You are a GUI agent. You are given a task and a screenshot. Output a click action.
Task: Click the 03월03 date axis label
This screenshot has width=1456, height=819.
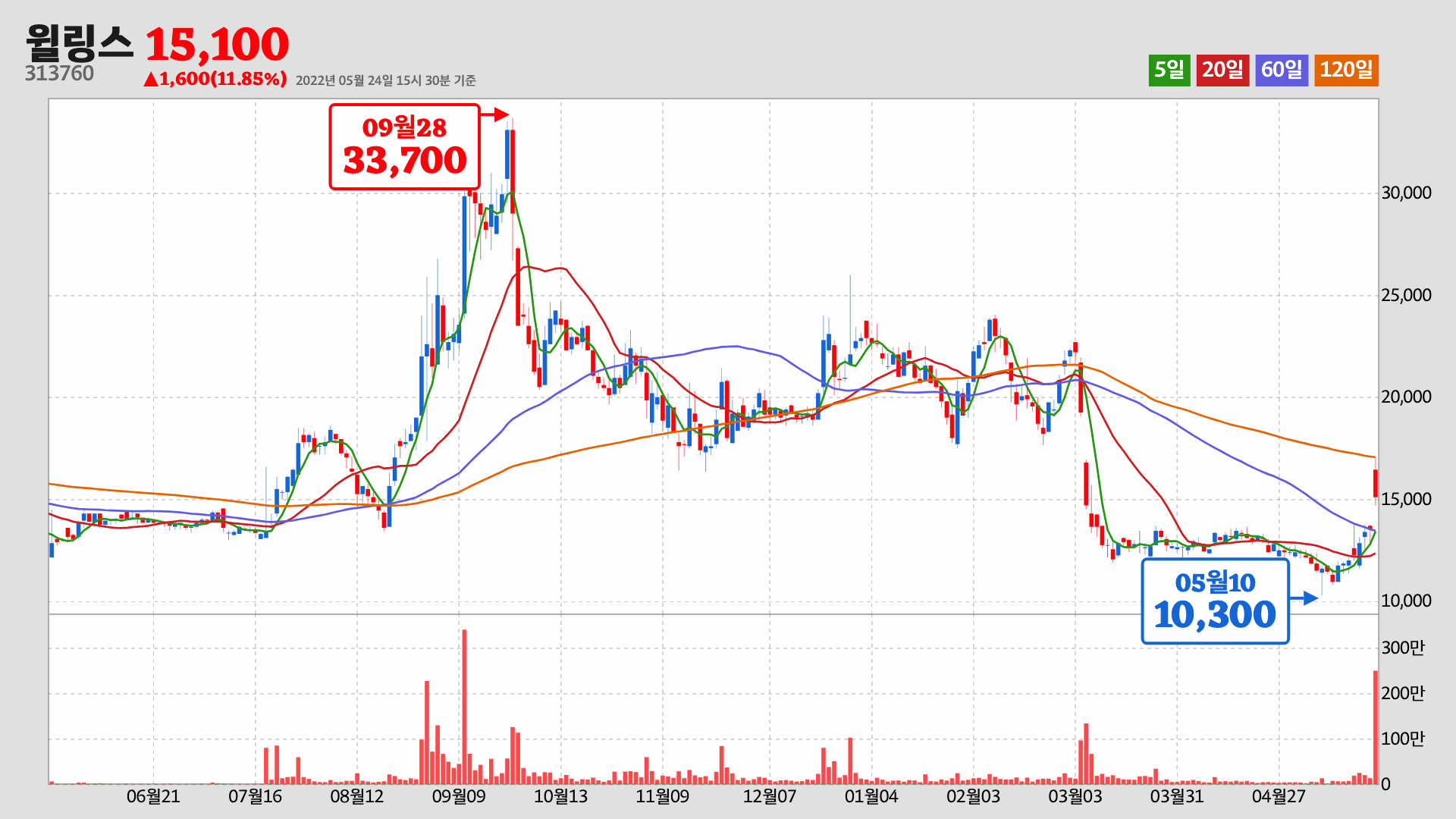1075,796
